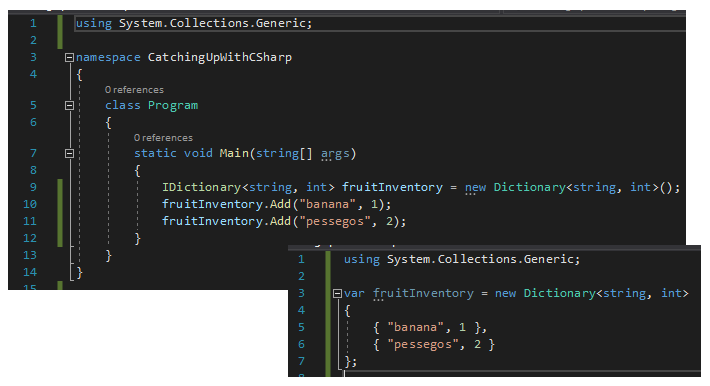Image resolution: width=710 pixels, height=386 pixels.
Task: Collapse the class Program block
Action: (x=69, y=106)
